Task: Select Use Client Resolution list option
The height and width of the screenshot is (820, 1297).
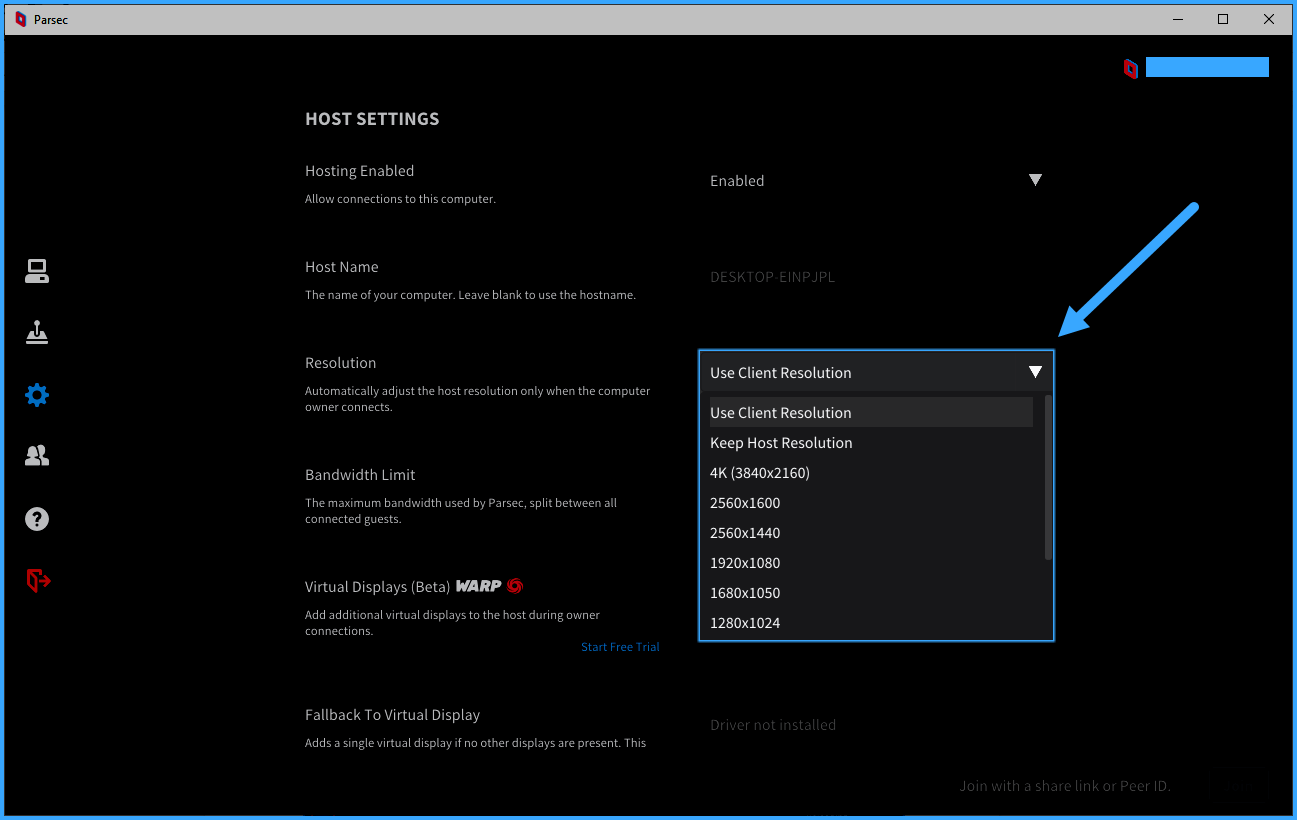Action: pyautogui.click(x=871, y=412)
